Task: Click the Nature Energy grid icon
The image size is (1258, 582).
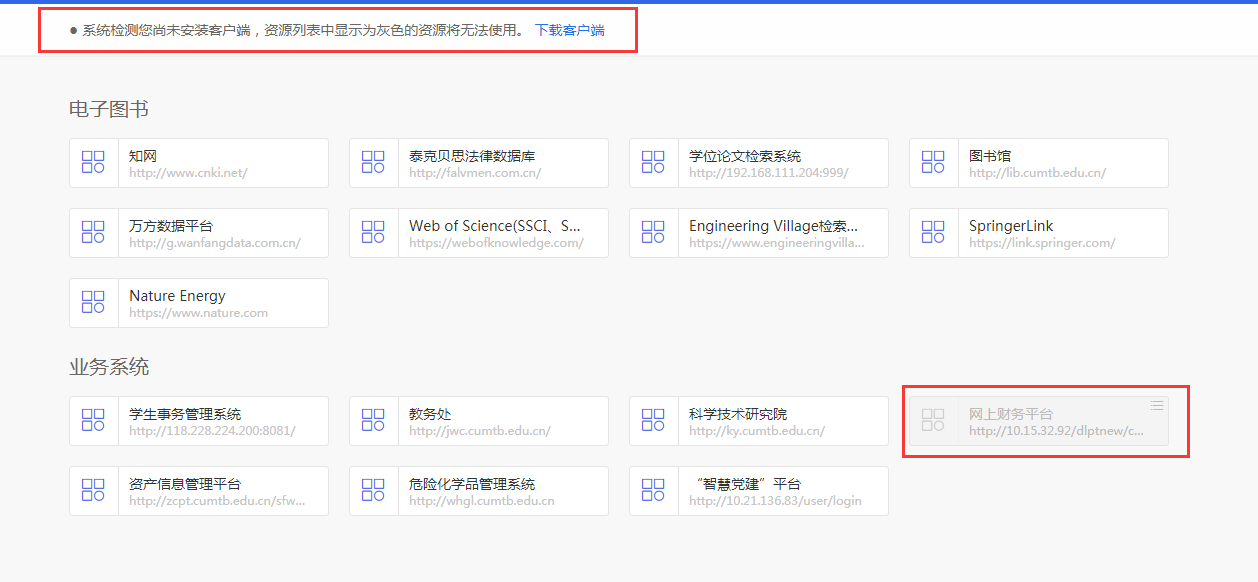Action: [93, 303]
